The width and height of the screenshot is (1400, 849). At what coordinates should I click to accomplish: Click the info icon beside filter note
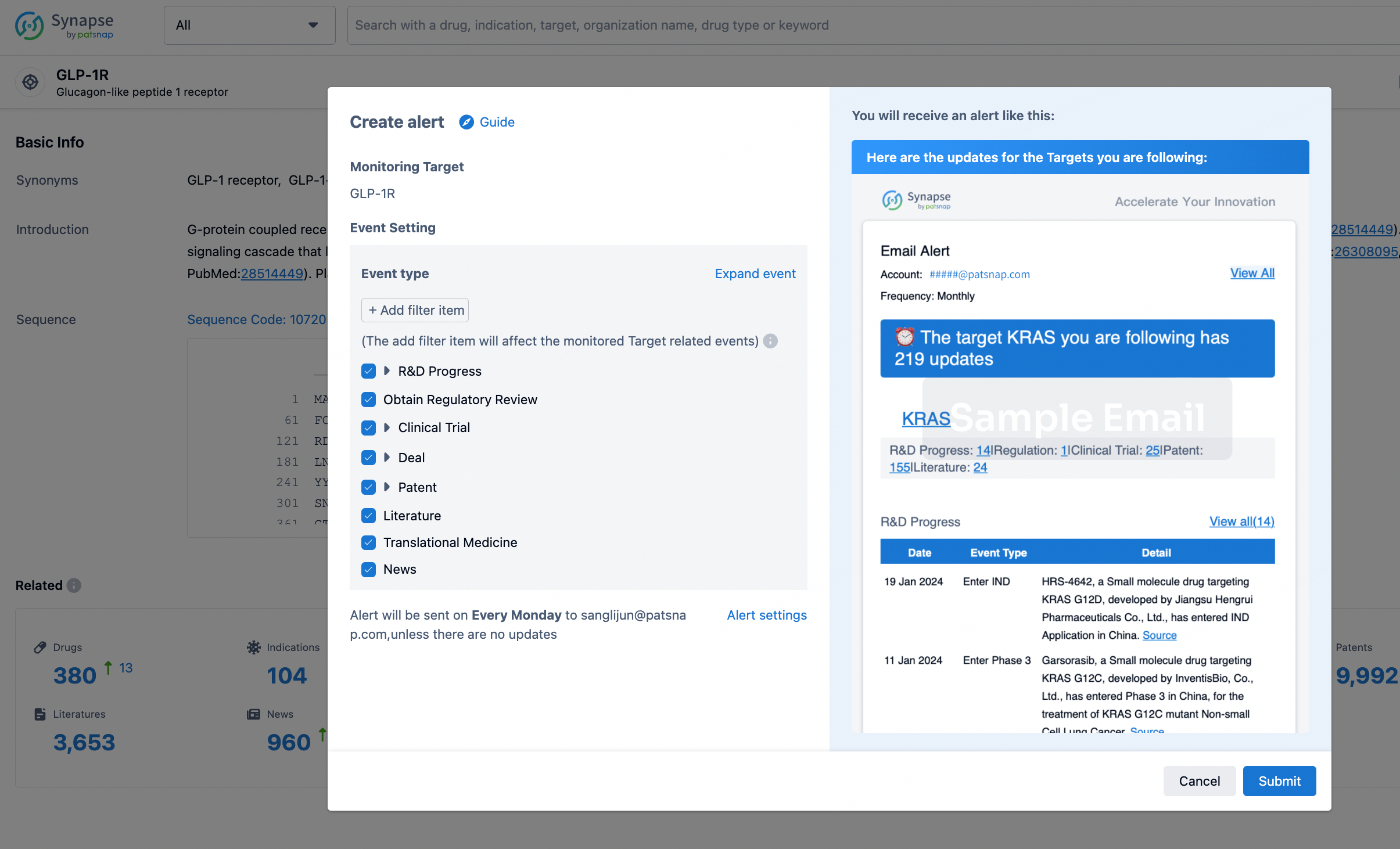click(x=770, y=341)
